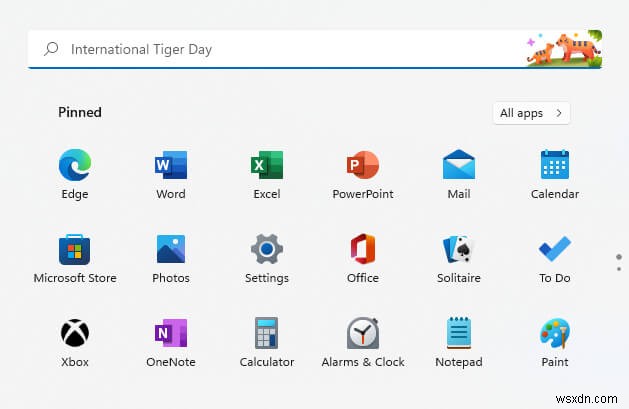Go to the next pinned apps page dot
Screen dimensions: 629x409
pos(619,269)
